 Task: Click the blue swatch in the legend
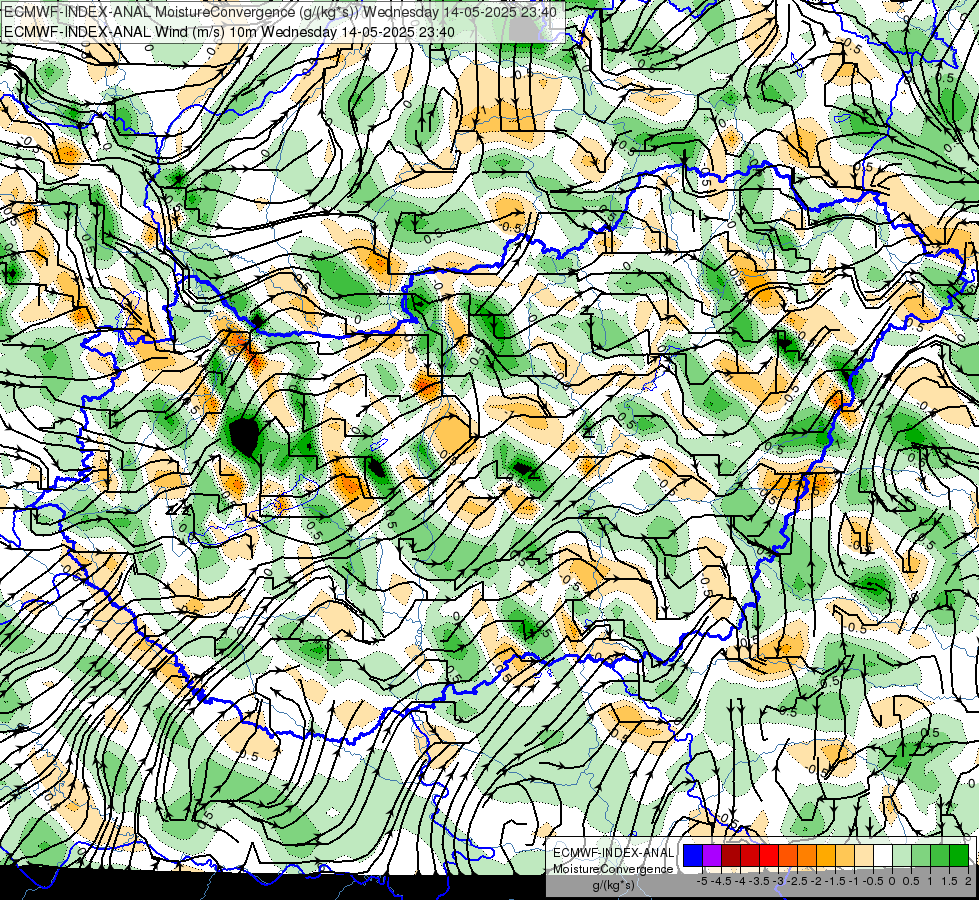693,855
